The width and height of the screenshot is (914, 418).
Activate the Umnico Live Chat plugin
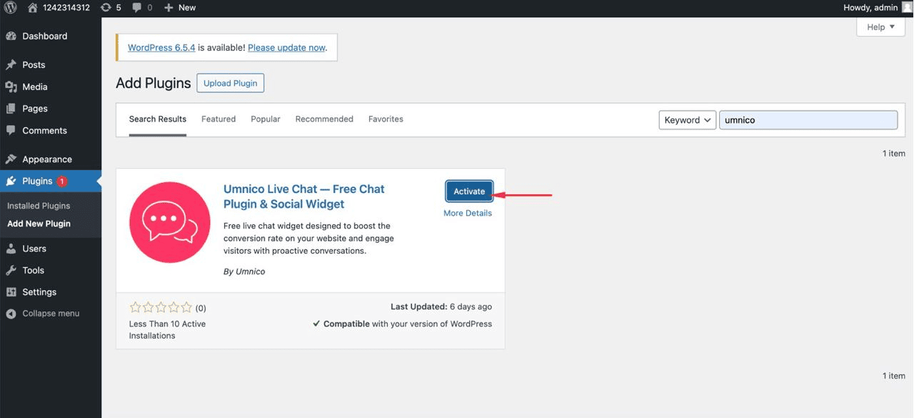(x=469, y=191)
